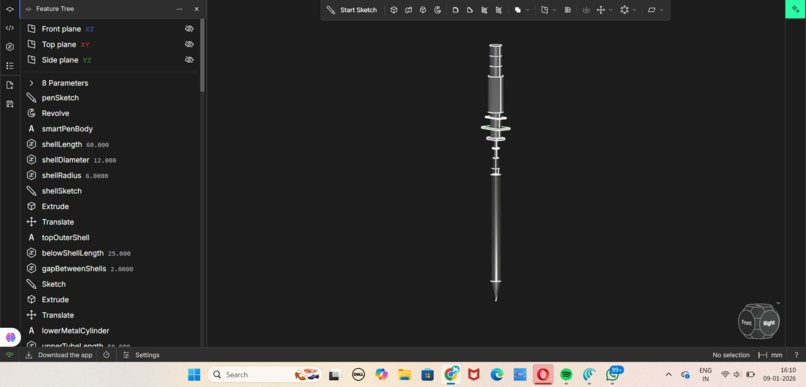This screenshot has height=387, width=806.
Task: Open the pattern tool dropdown
Action: (634, 10)
